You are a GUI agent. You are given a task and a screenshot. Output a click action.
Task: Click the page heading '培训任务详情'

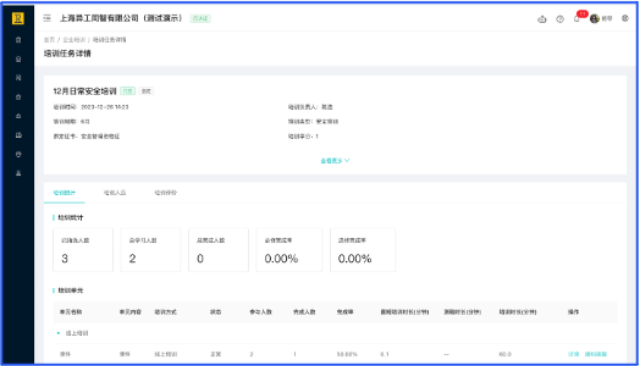67,53
